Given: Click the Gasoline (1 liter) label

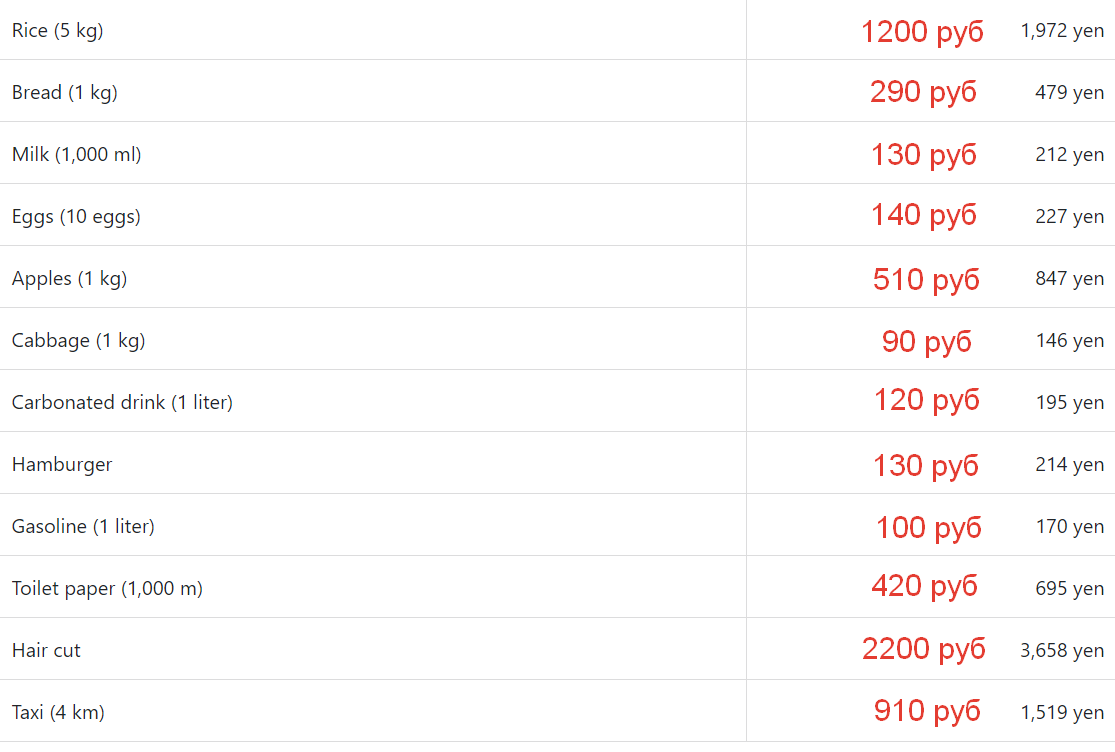Looking at the screenshot, I should pos(83,526).
